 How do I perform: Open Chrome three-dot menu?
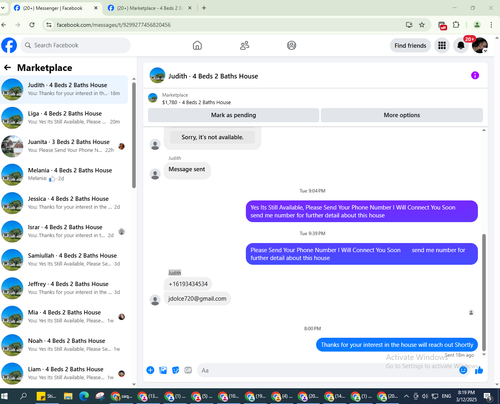tap(491, 25)
